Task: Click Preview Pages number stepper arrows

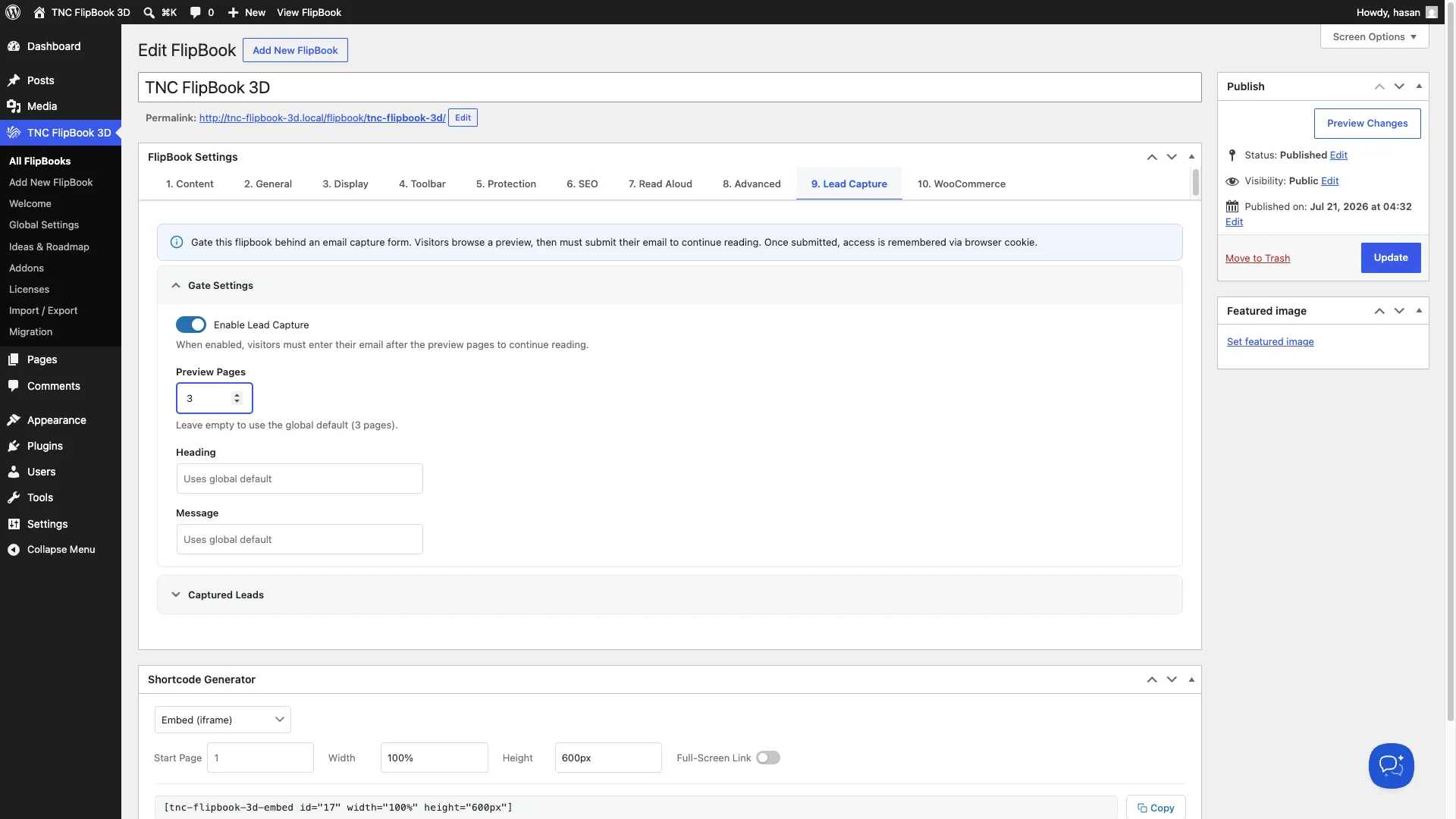Action: click(237, 398)
